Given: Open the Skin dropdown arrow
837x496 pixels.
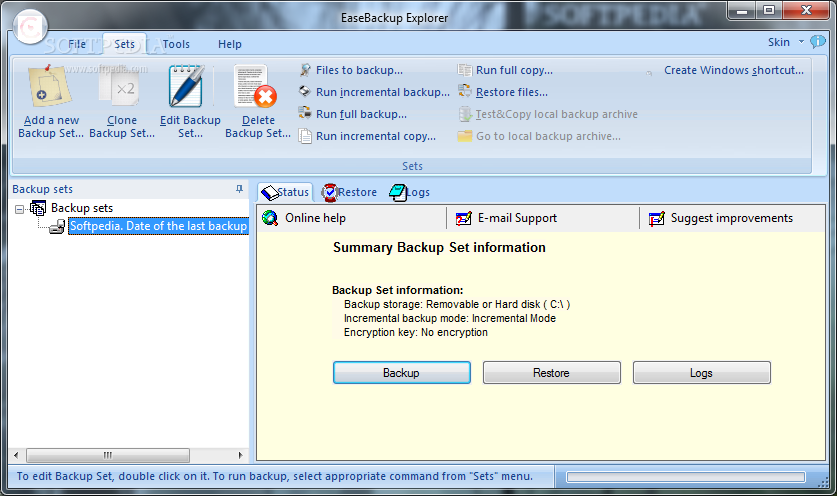Looking at the screenshot, I should click(x=801, y=42).
